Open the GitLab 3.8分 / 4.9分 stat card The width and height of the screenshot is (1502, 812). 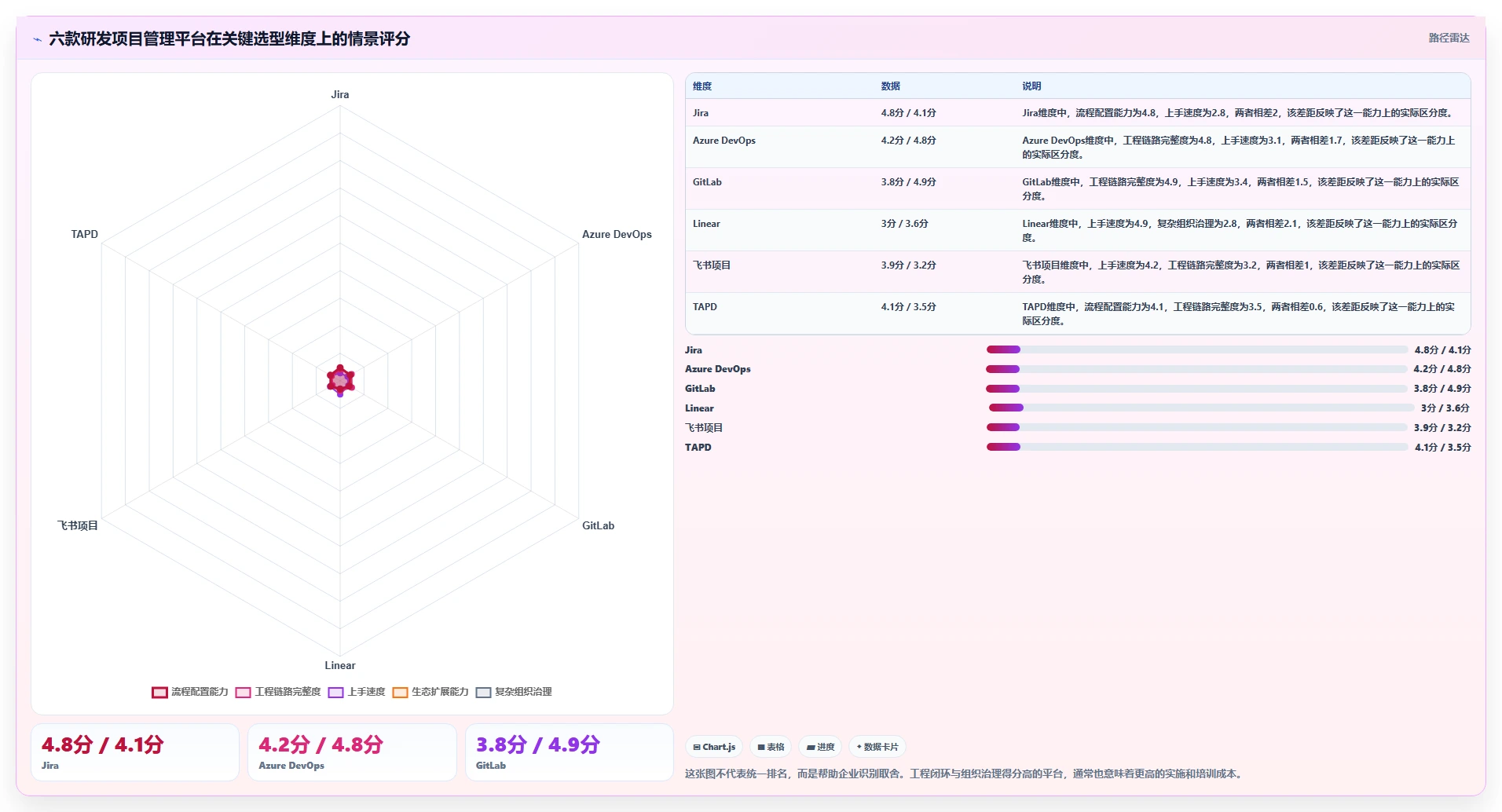[570, 752]
